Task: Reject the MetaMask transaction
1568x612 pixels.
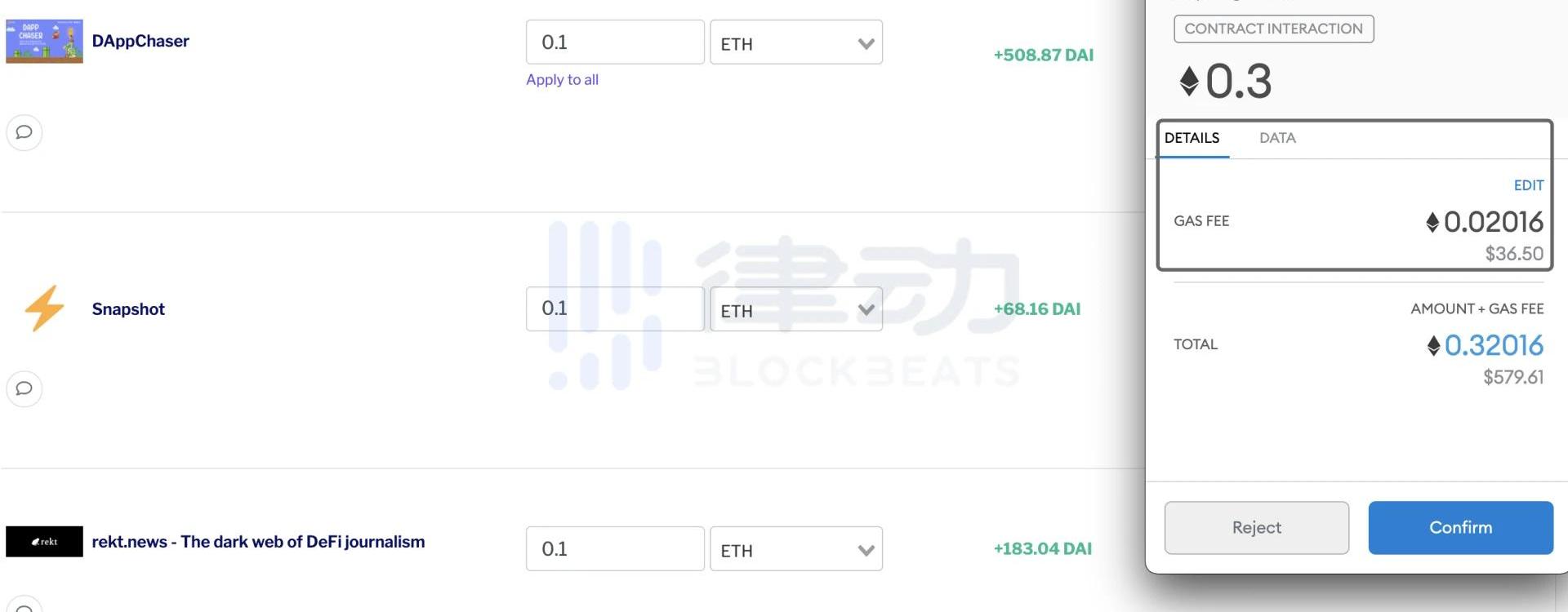Action: pos(1256,528)
